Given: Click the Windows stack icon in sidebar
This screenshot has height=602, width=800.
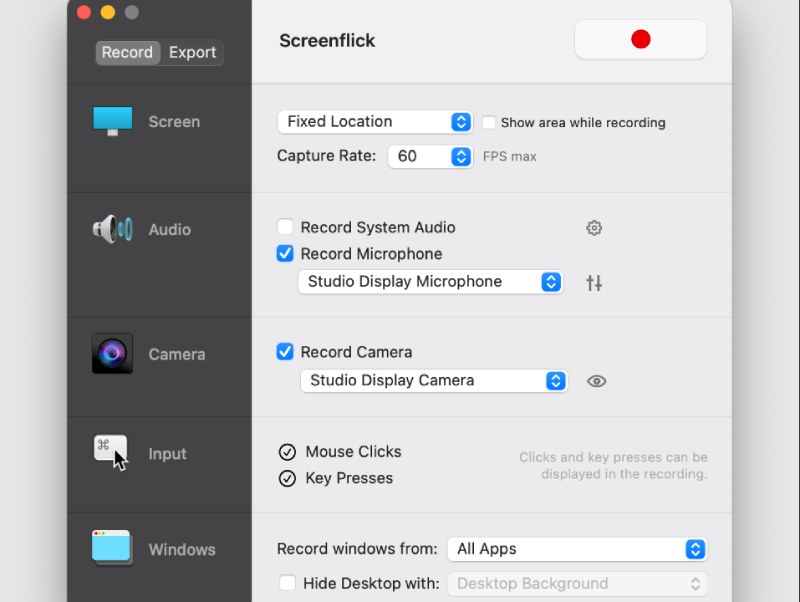Looking at the screenshot, I should 112,548.
